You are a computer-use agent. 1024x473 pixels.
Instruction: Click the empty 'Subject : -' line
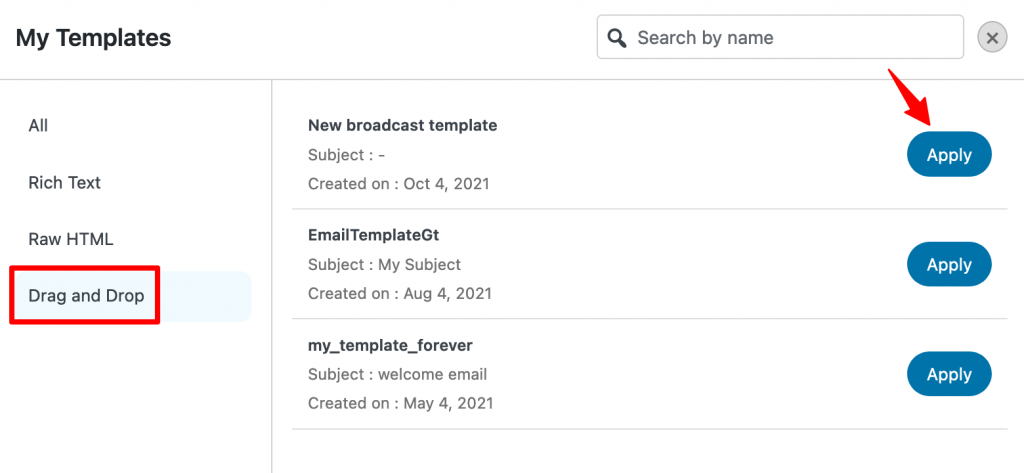[x=347, y=155]
